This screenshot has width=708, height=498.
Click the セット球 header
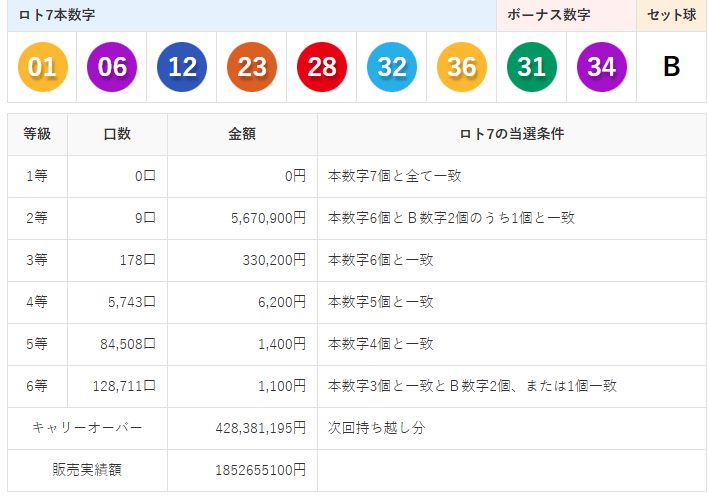[671, 15]
